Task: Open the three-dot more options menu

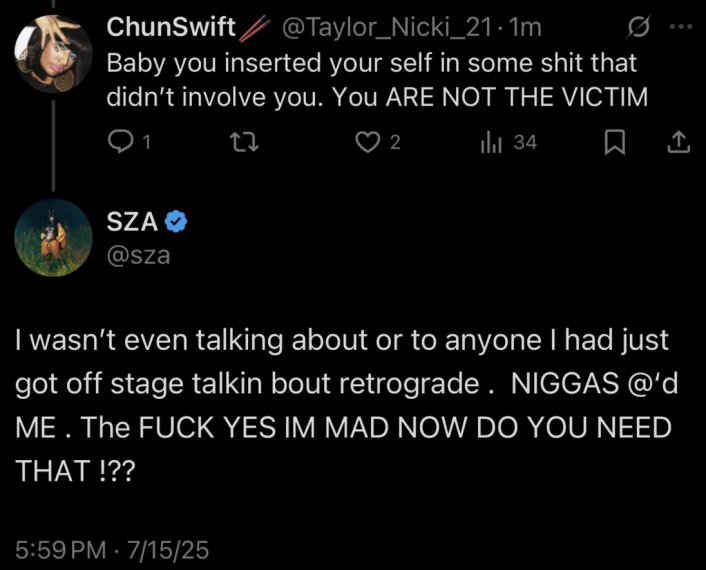Action: 681,27
